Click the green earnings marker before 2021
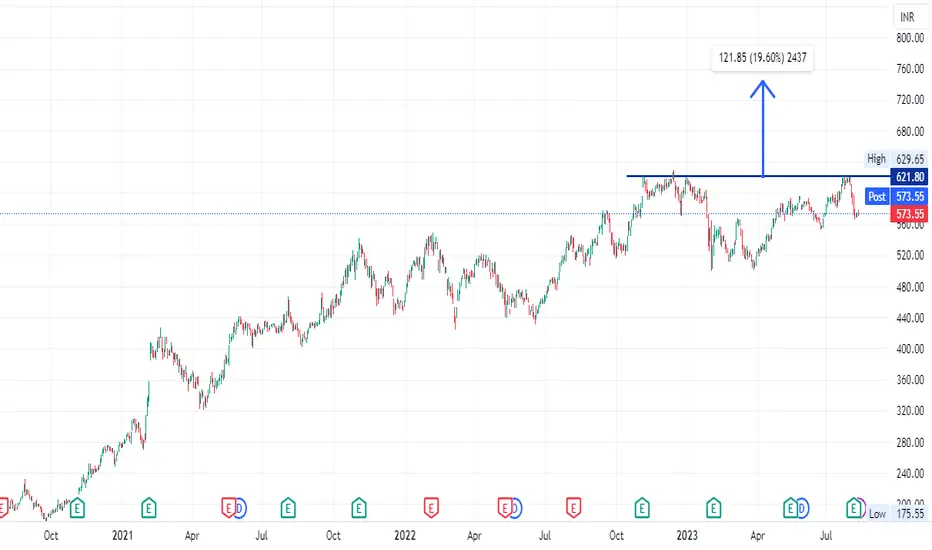The image size is (932, 550). 77,508
